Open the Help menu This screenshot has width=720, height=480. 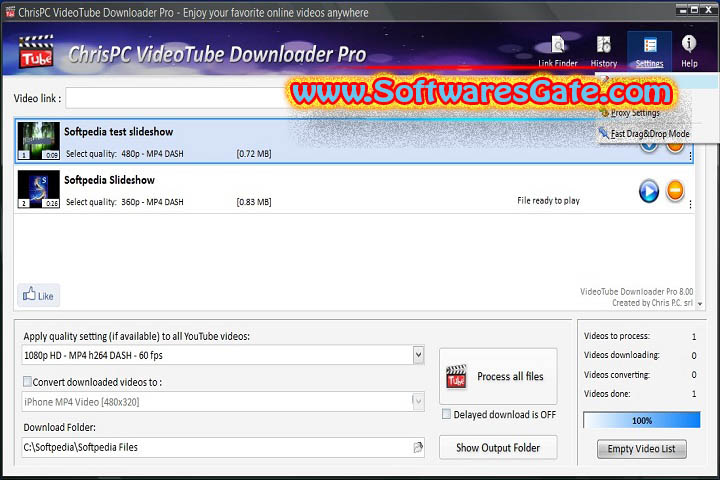click(x=689, y=51)
